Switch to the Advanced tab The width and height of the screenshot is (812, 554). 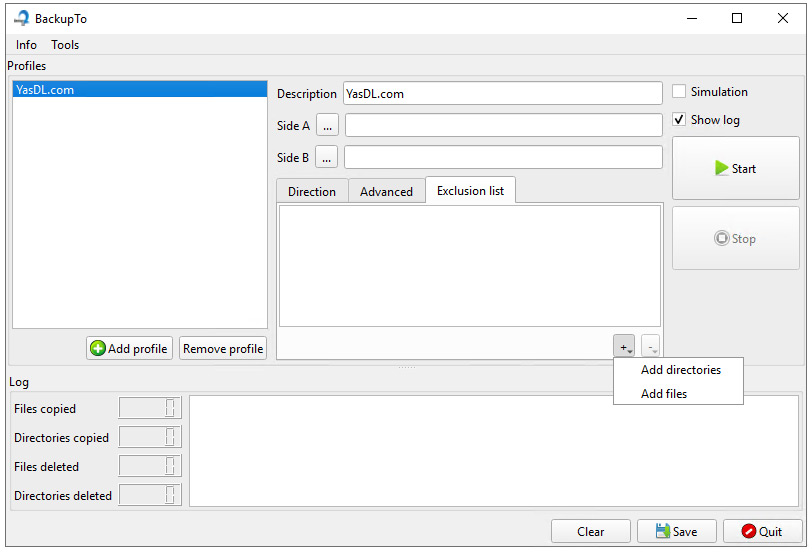[x=386, y=192]
